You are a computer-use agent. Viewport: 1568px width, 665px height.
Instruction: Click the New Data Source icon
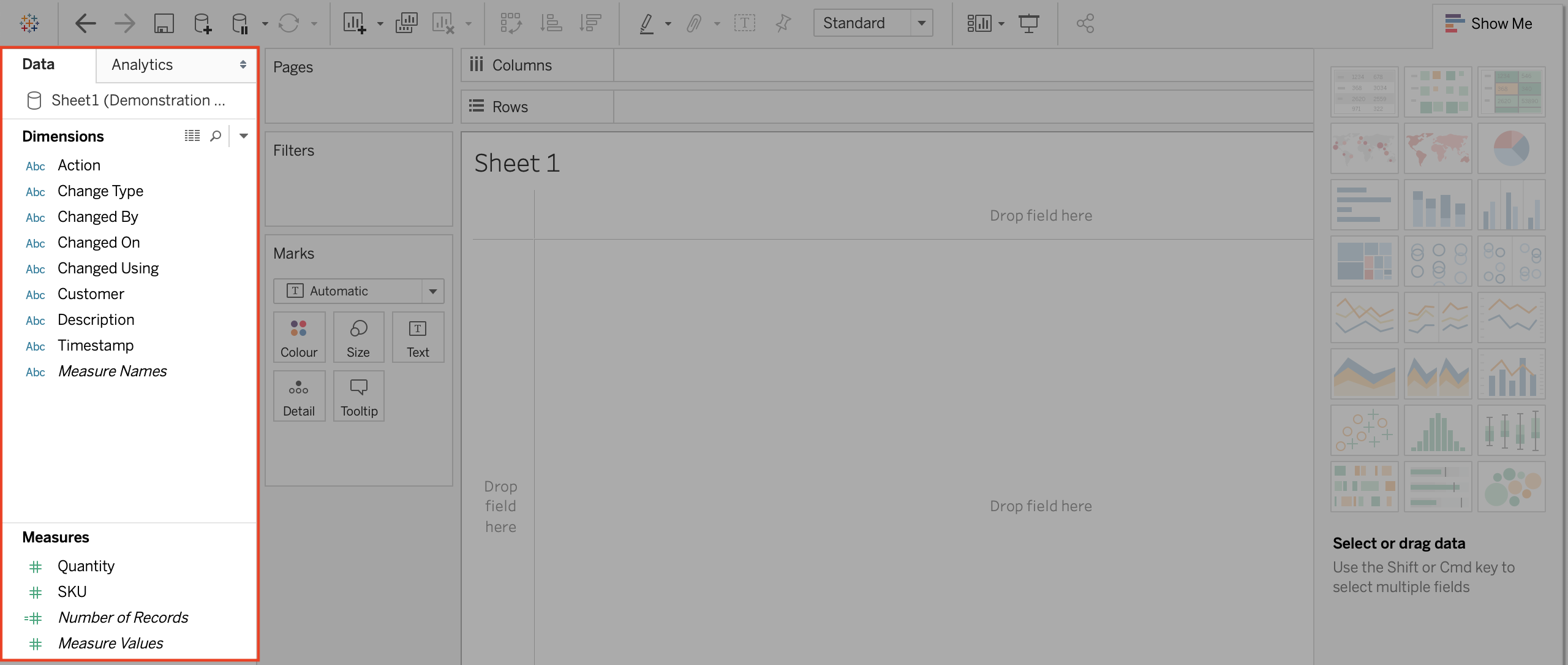coord(202,24)
